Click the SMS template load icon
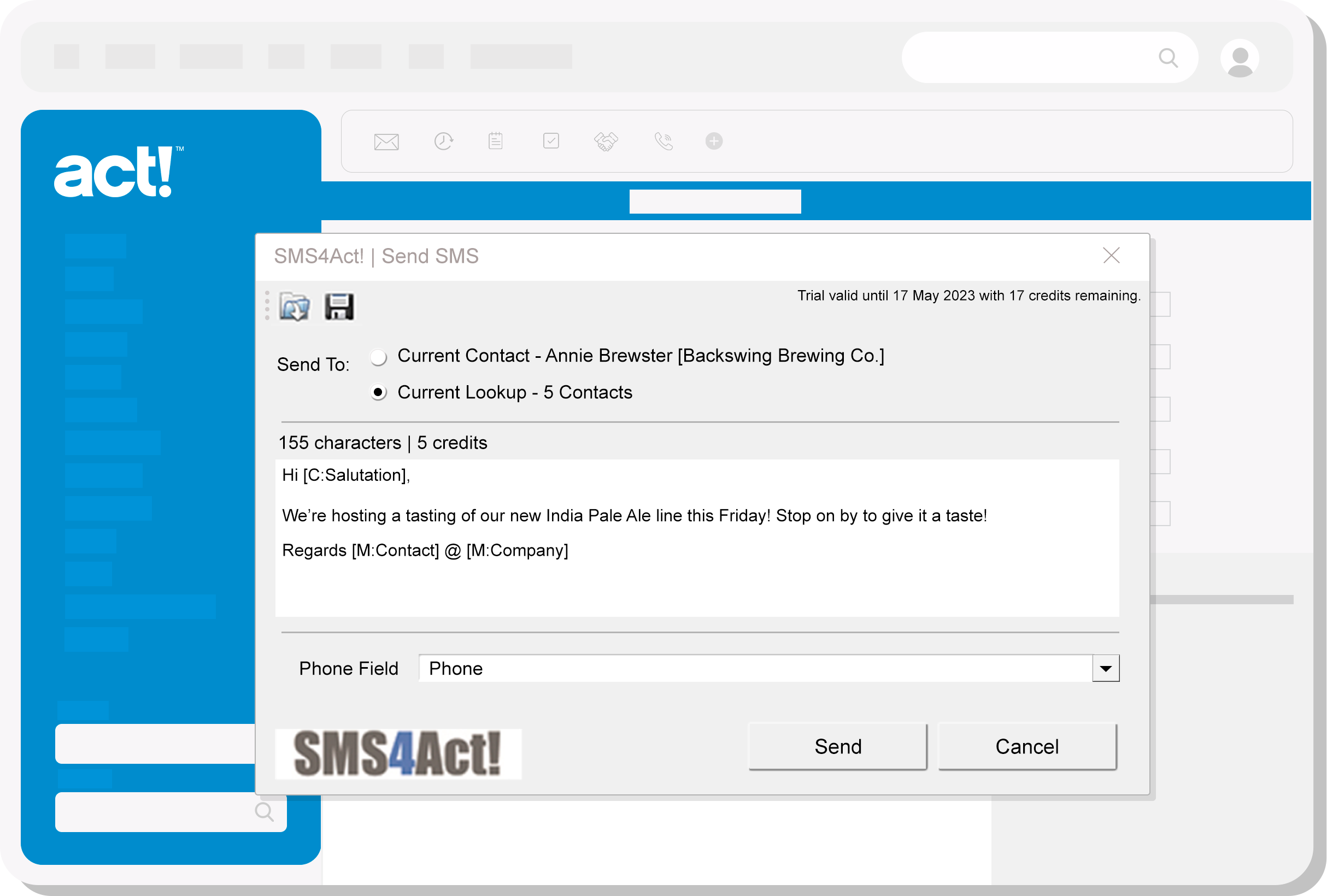Viewport: 1327px width, 896px height. click(297, 308)
